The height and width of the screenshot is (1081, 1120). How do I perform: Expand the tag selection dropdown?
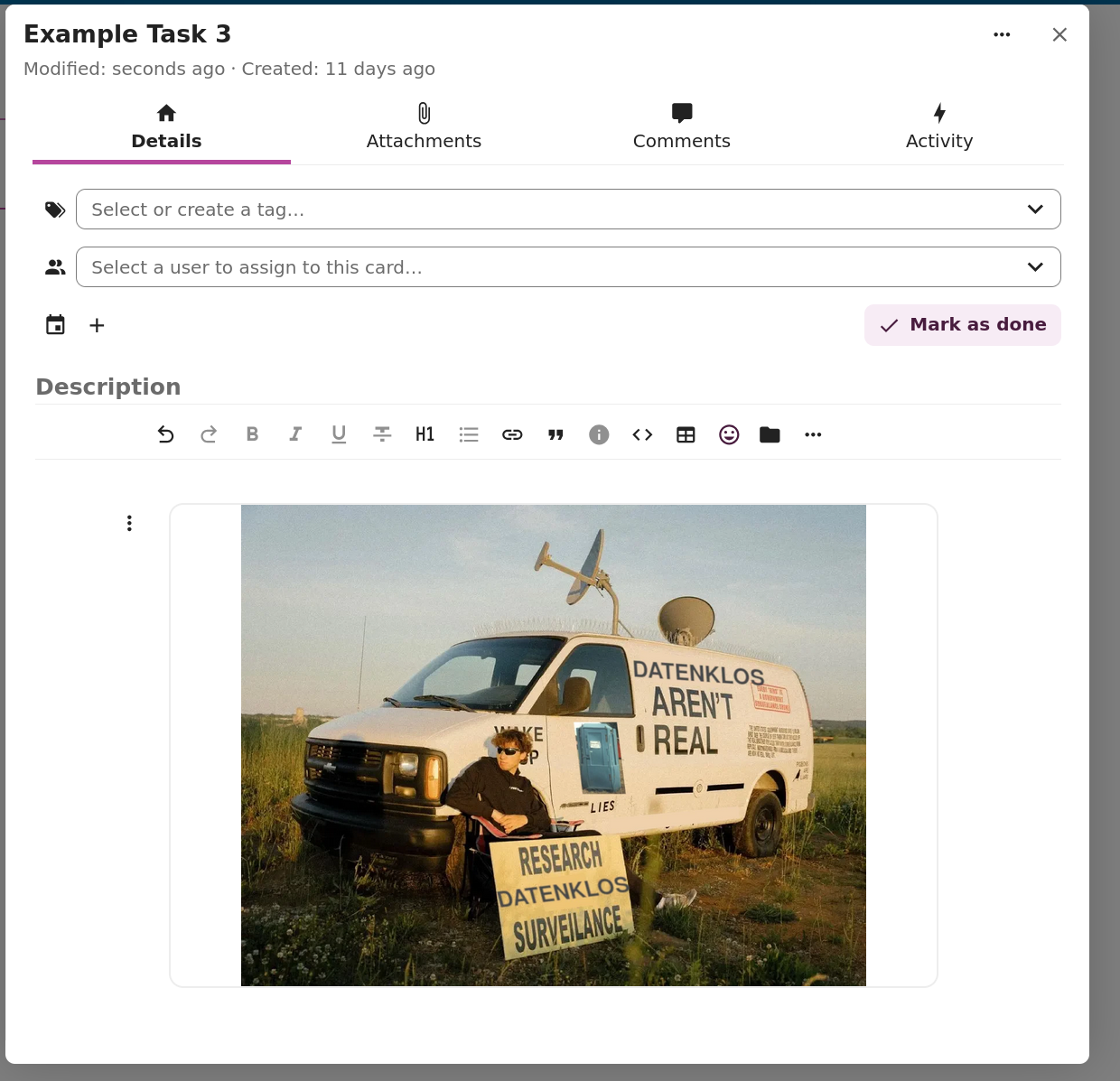1035,210
